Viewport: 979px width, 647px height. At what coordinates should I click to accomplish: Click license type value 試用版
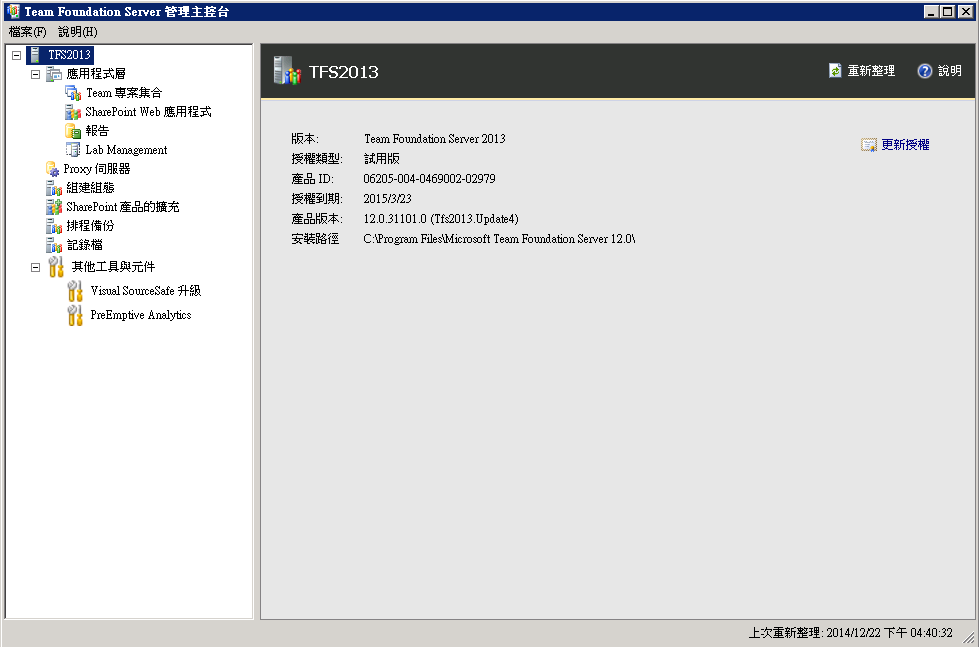(x=382, y=159)
